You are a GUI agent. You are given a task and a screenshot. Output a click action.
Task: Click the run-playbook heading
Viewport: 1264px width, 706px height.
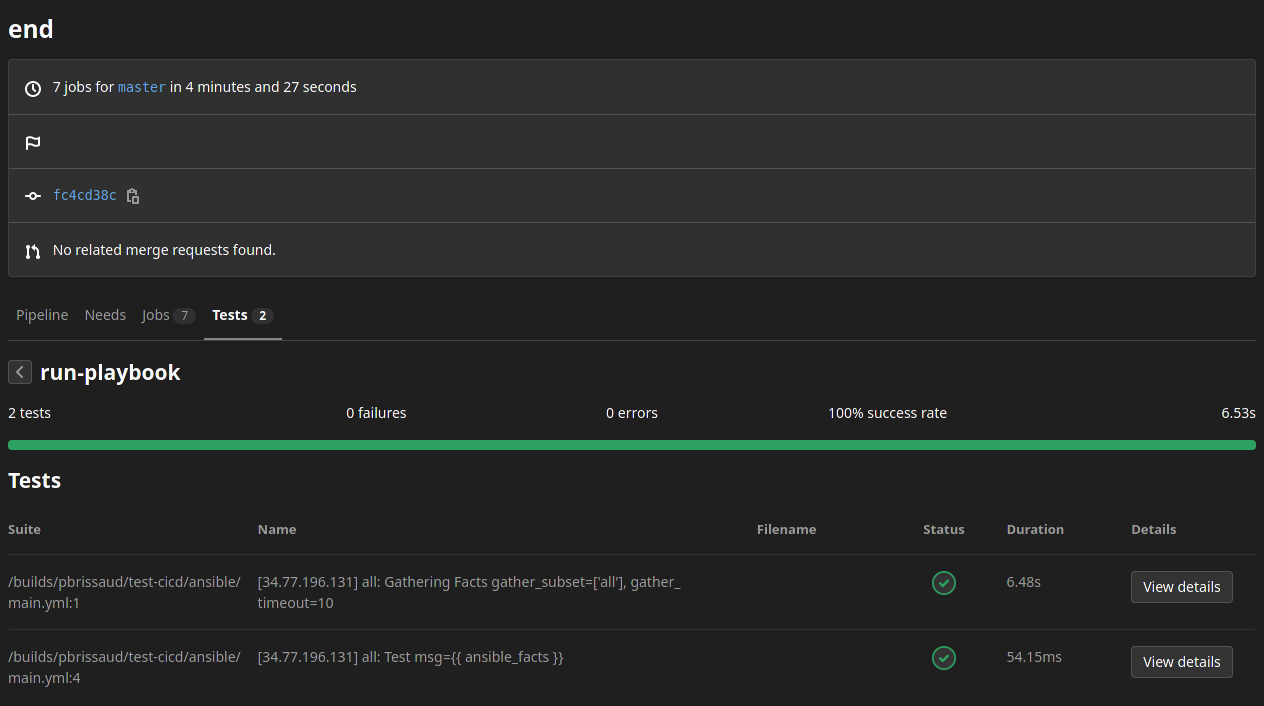click(x=110, y=372)
